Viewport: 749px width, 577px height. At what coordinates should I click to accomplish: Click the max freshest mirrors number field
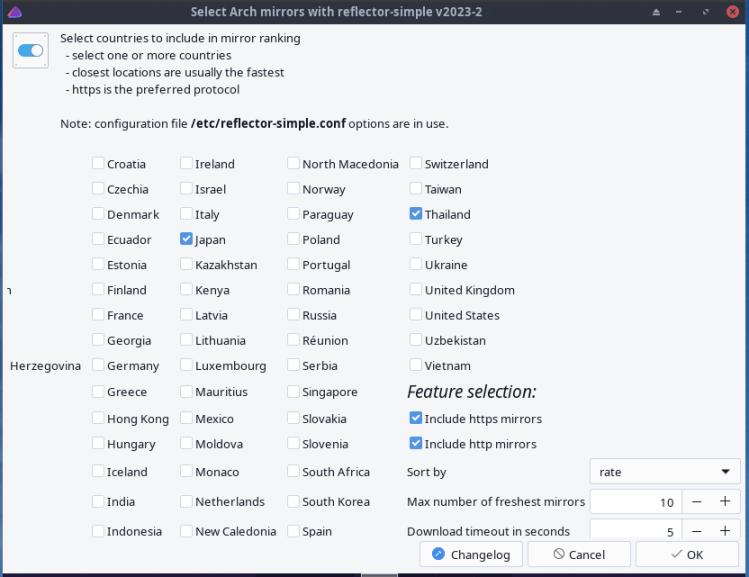[x=635, y=502]
